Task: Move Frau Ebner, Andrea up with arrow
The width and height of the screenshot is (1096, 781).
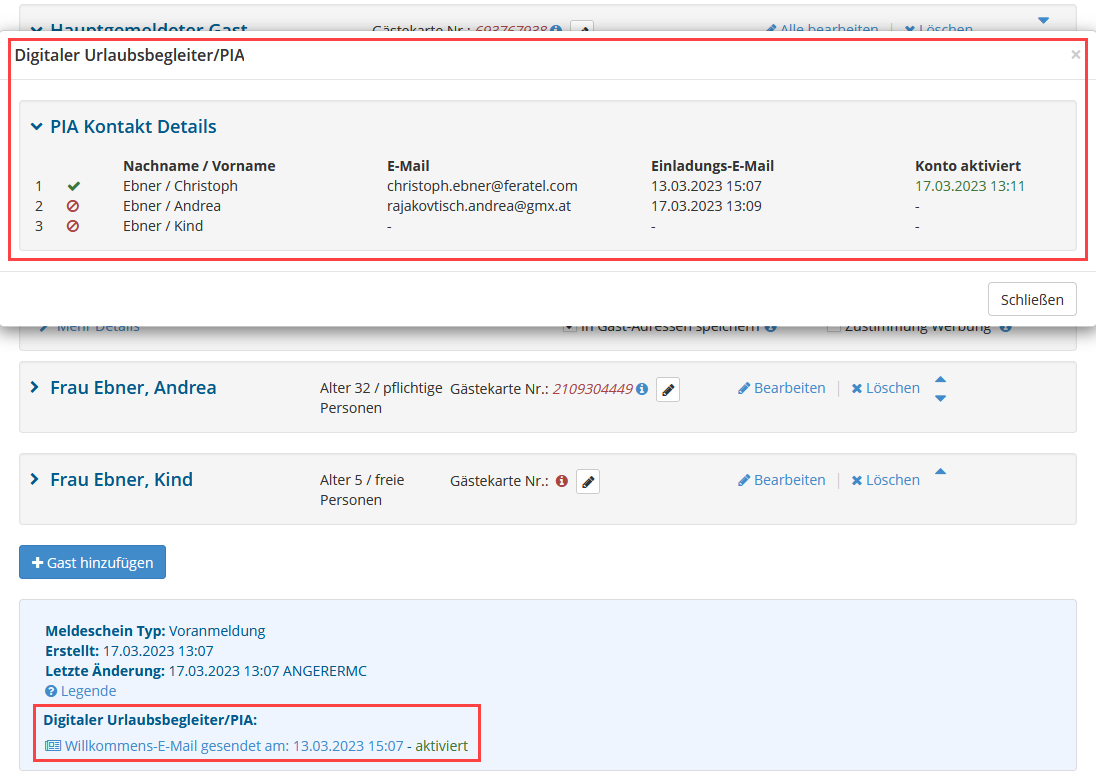Action: tap(941, 380)
